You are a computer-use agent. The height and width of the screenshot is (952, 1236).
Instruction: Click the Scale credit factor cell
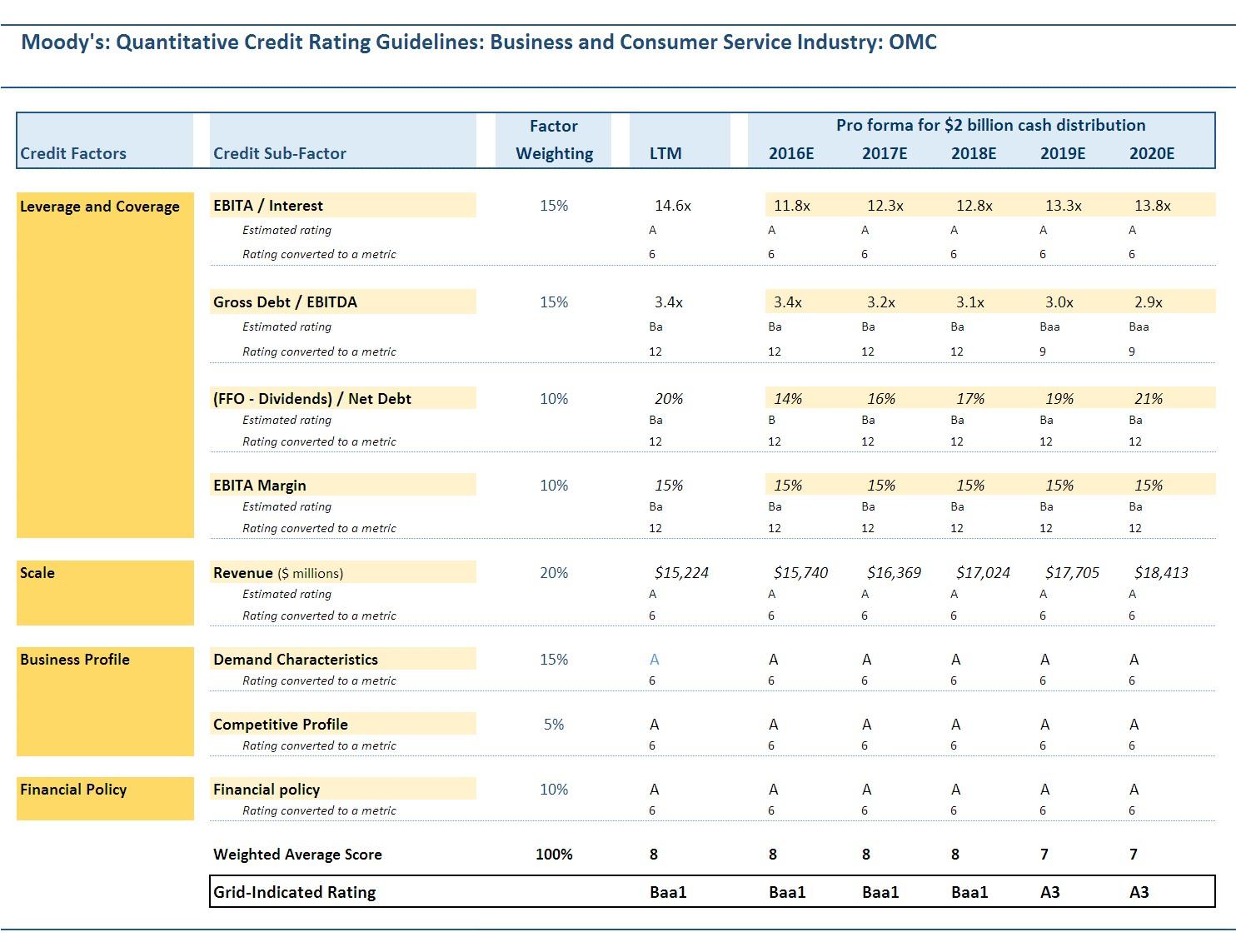105,593
